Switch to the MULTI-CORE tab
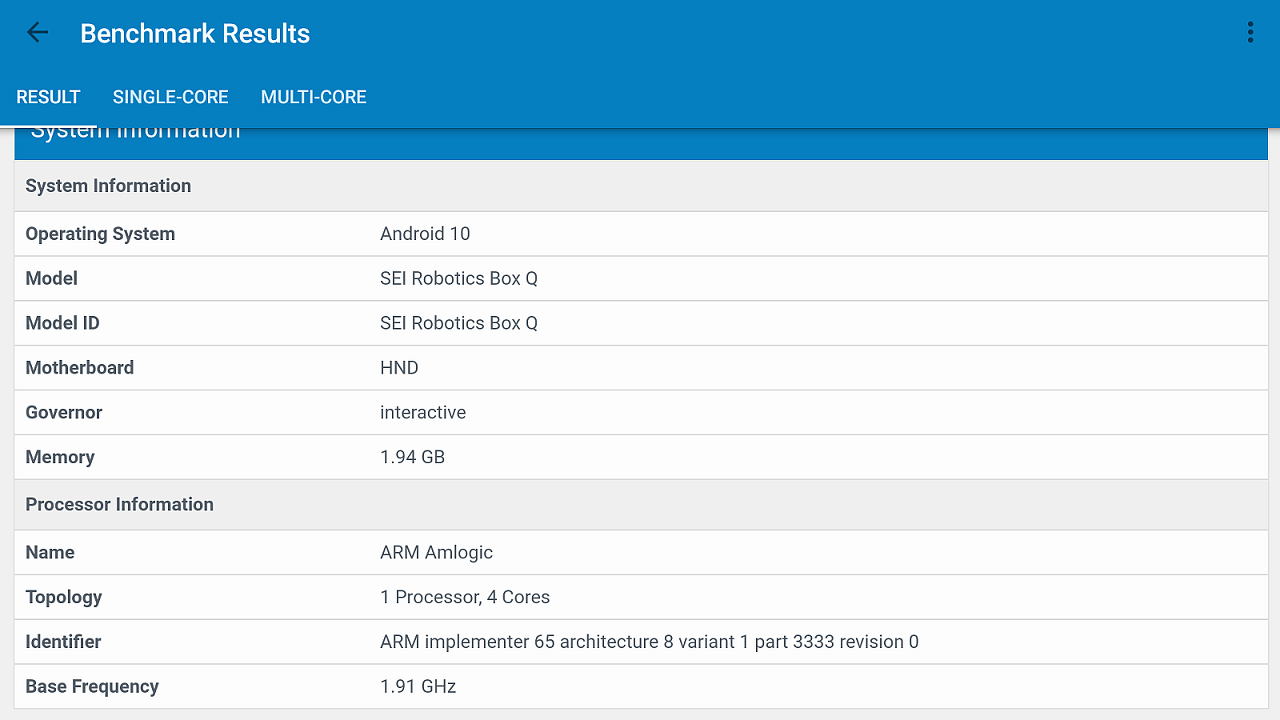Viewport: 1280px width, 720px height. pyautogui.click(x=313, y=97)
